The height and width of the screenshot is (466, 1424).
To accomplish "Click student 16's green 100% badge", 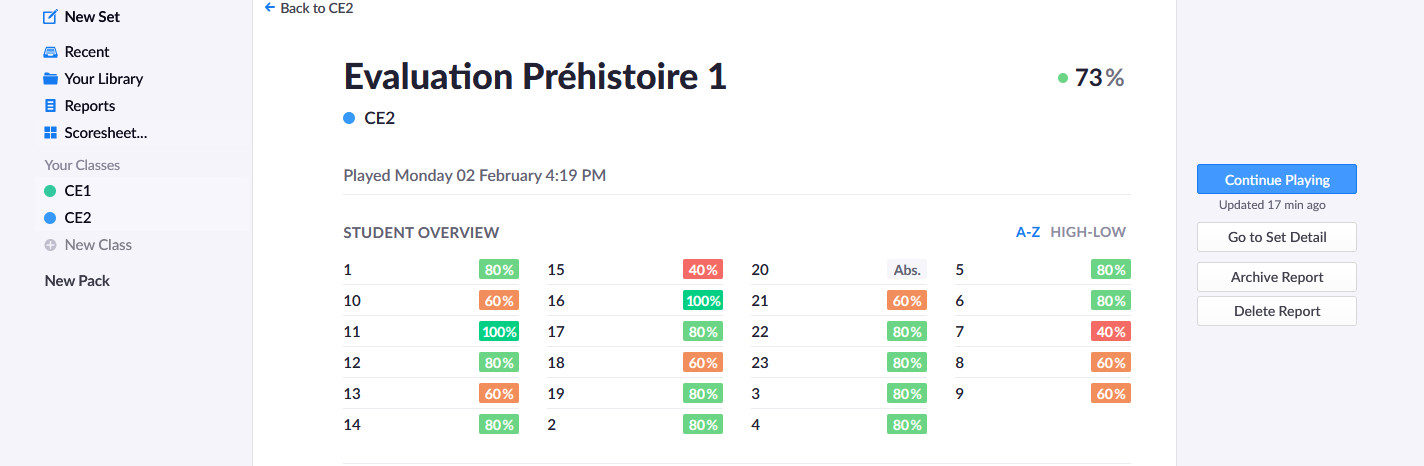I will 703,300.
